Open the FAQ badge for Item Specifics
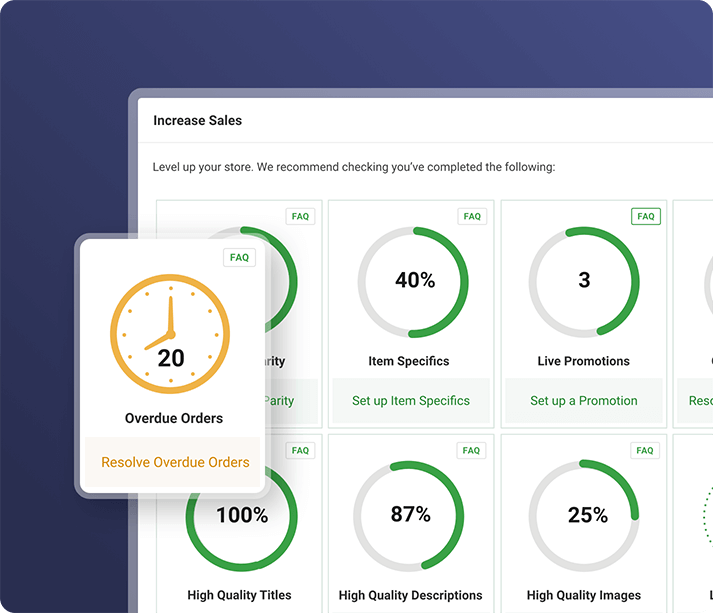Image resolution: width=713 pixels, height=613 pixels. coord(472,217)
